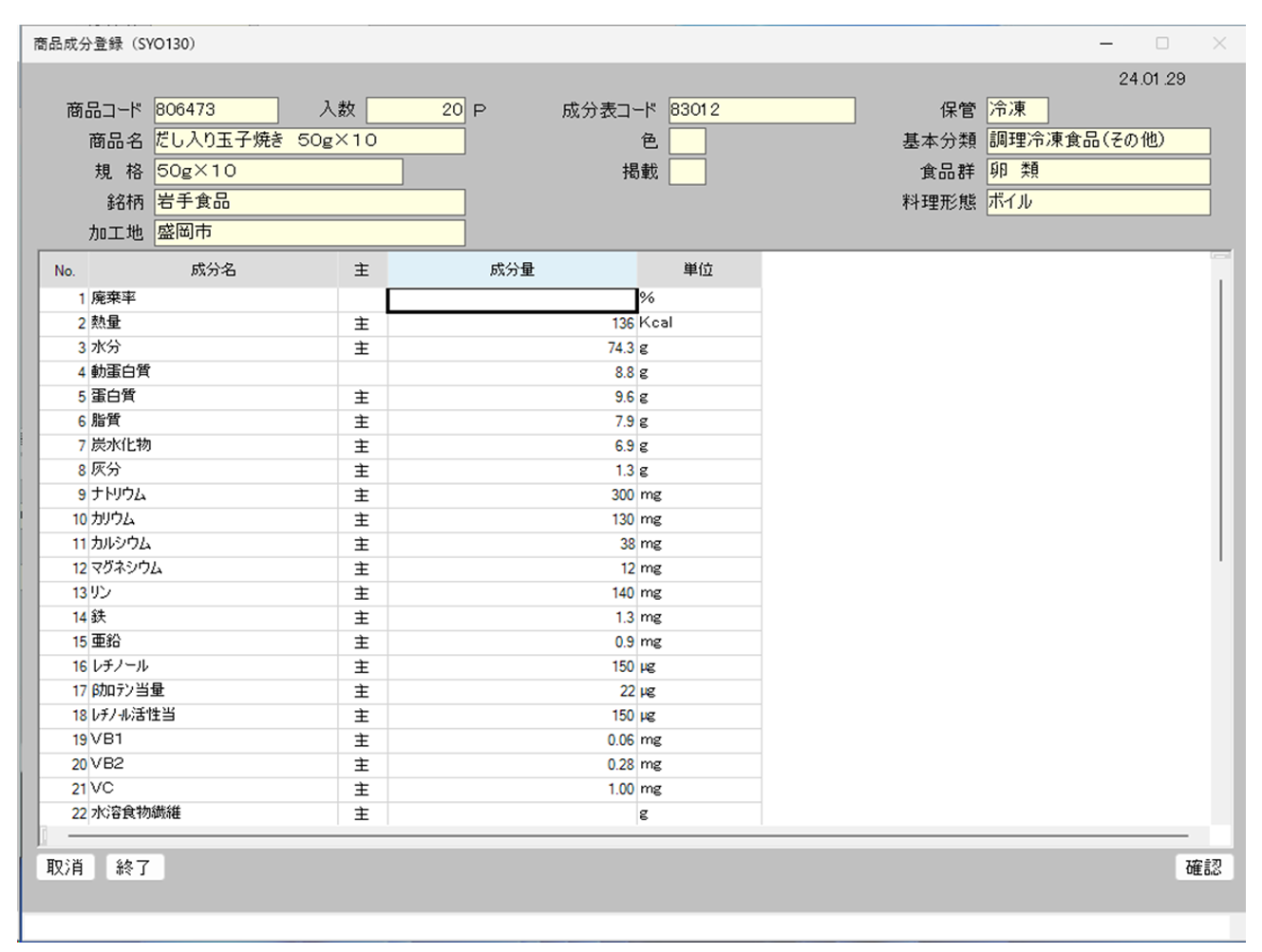Select the empty 主 cell for 動蛋白質
1262x952 pixels.
[x=362, y=372]
